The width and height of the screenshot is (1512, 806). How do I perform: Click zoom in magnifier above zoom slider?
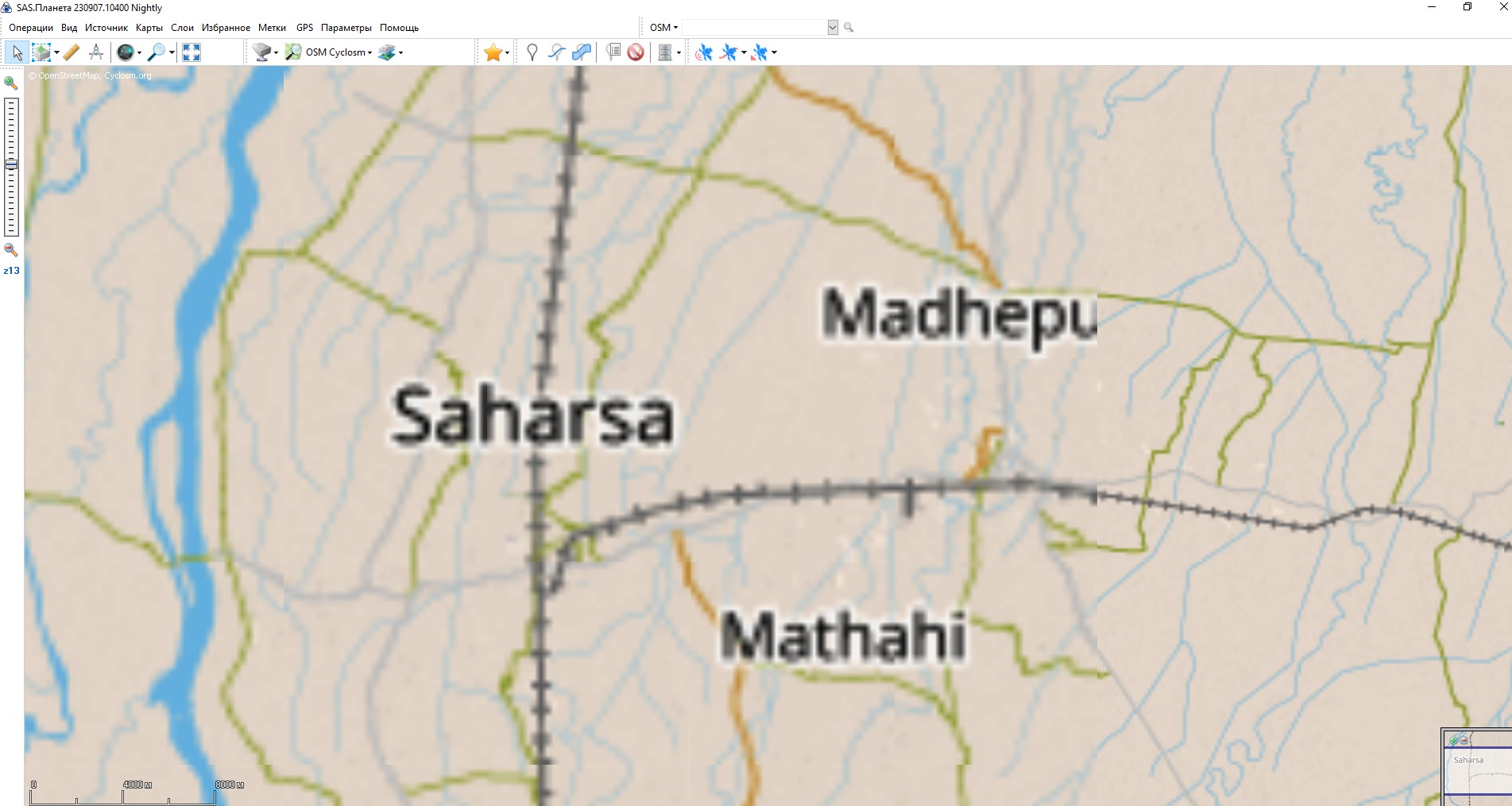click(11, 83)
